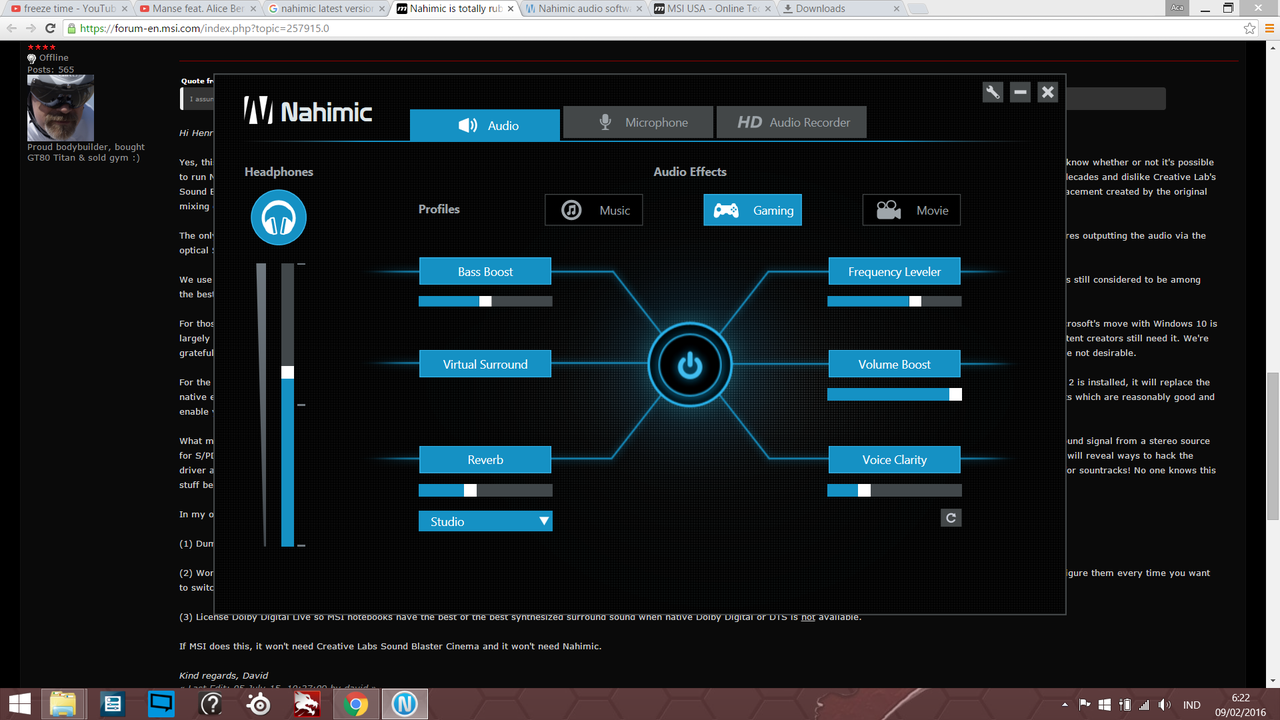Switch to the Audio tab
The image size is (1280, 720).
click(x=485, y=125)
